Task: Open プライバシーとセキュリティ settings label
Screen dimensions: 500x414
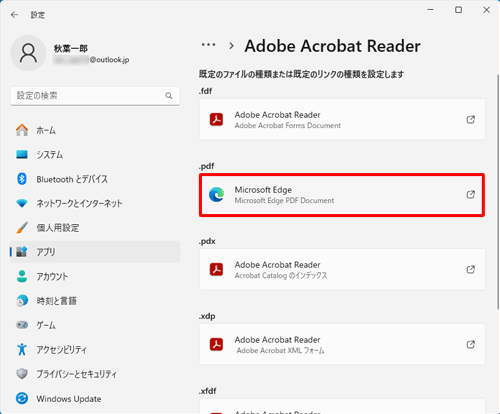Action: [77, 374]
